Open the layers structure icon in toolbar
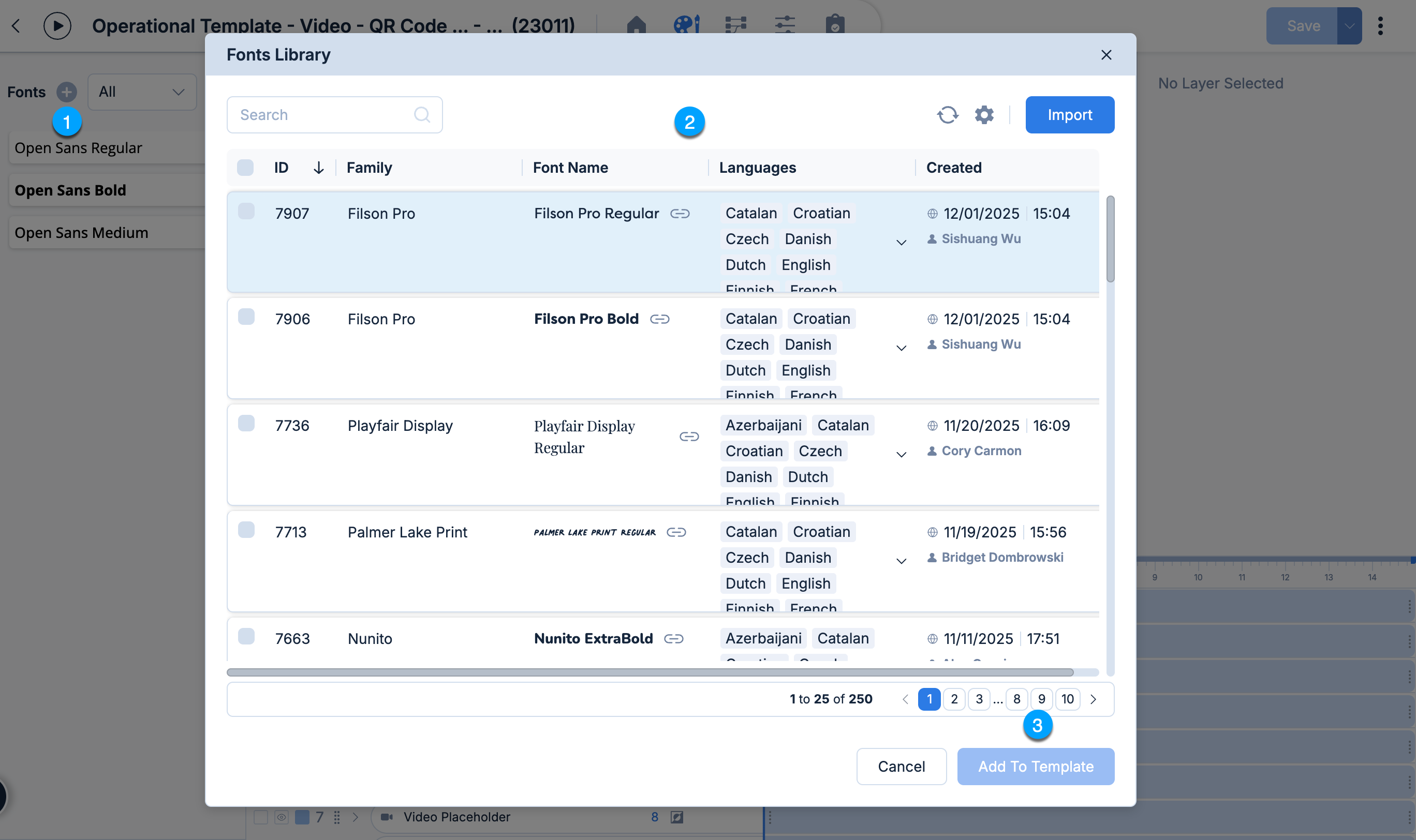 [736, 25]
